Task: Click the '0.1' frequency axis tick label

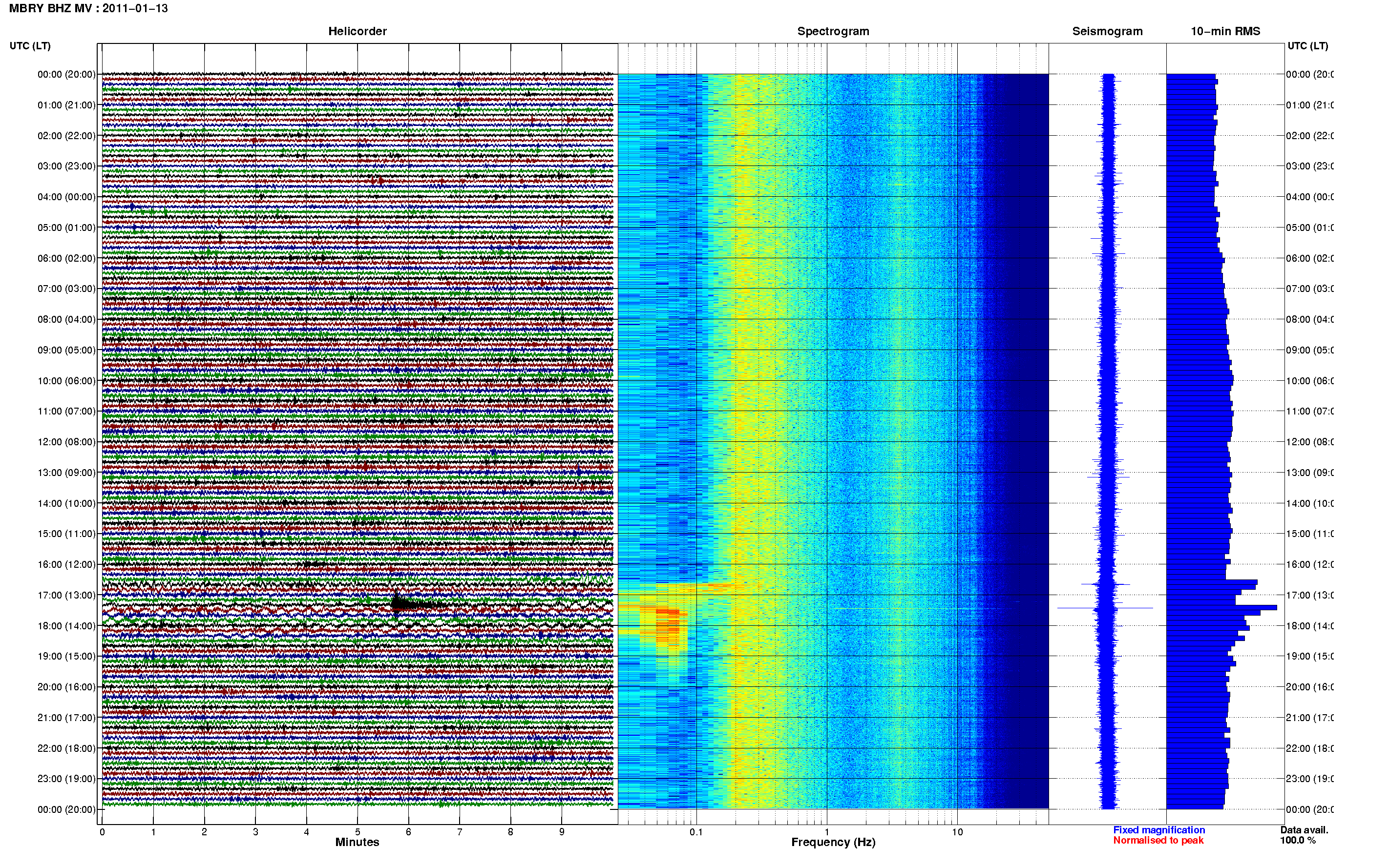Action: [x=696, y=832]
